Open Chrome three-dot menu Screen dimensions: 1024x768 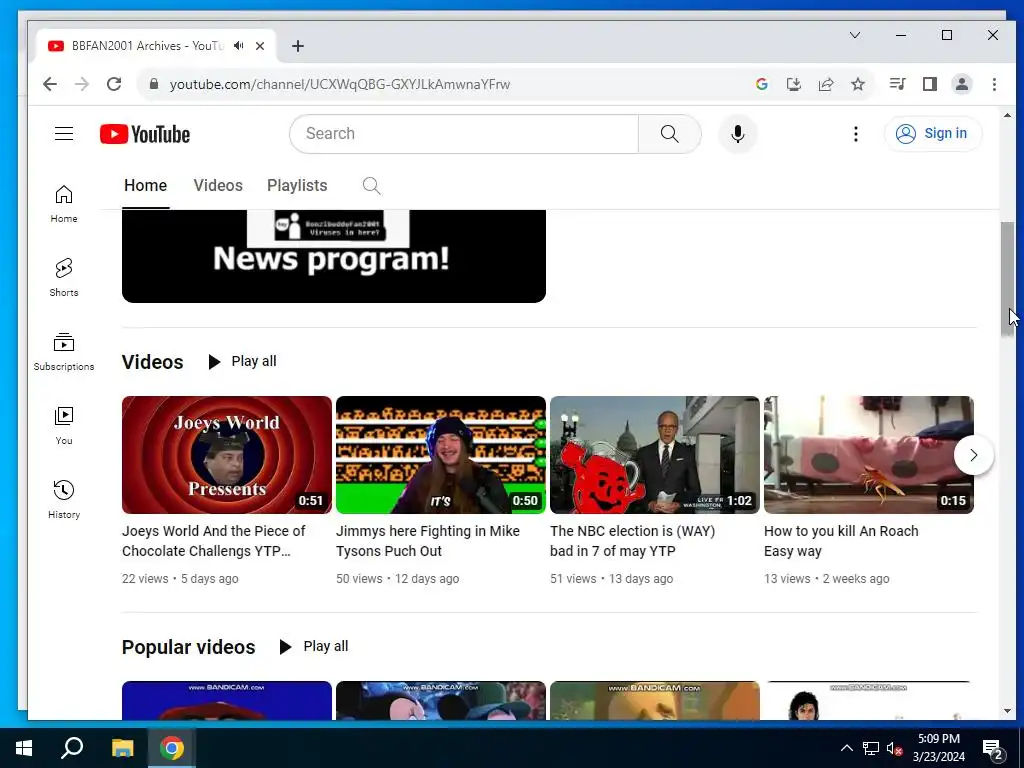click(x=994, y=84)
